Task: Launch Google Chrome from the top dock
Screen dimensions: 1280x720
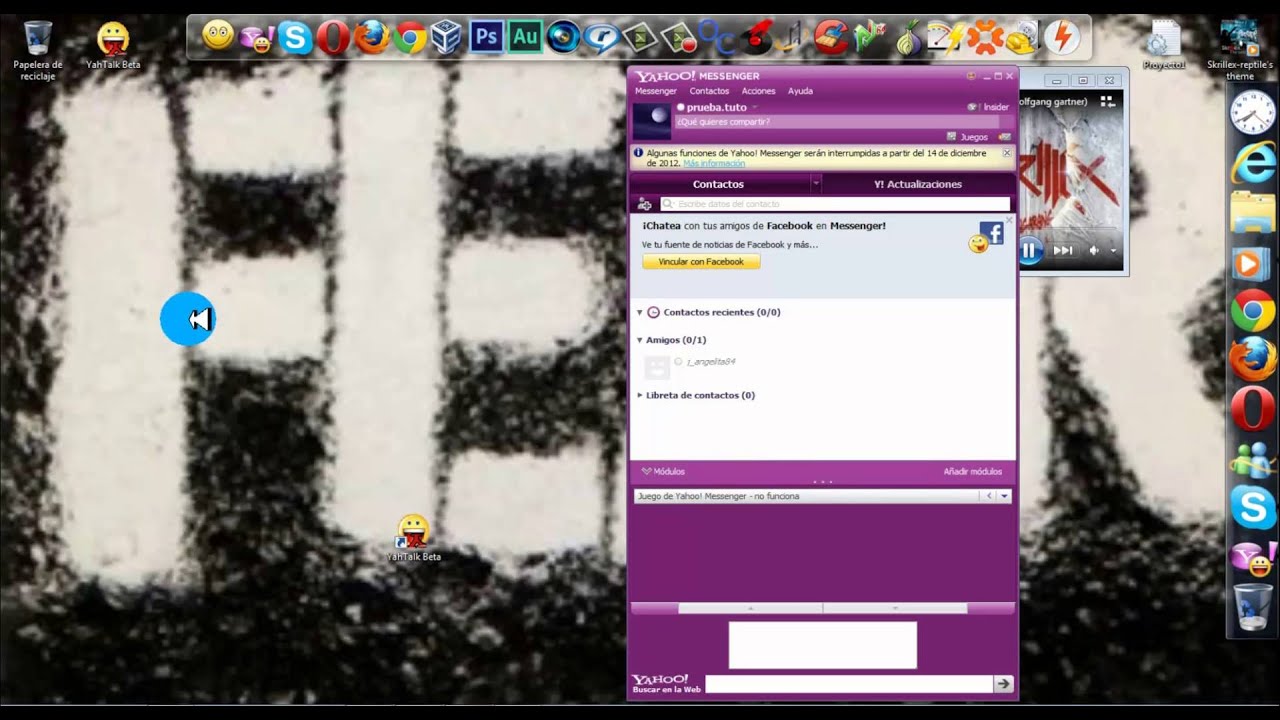Action: point(409,38)
